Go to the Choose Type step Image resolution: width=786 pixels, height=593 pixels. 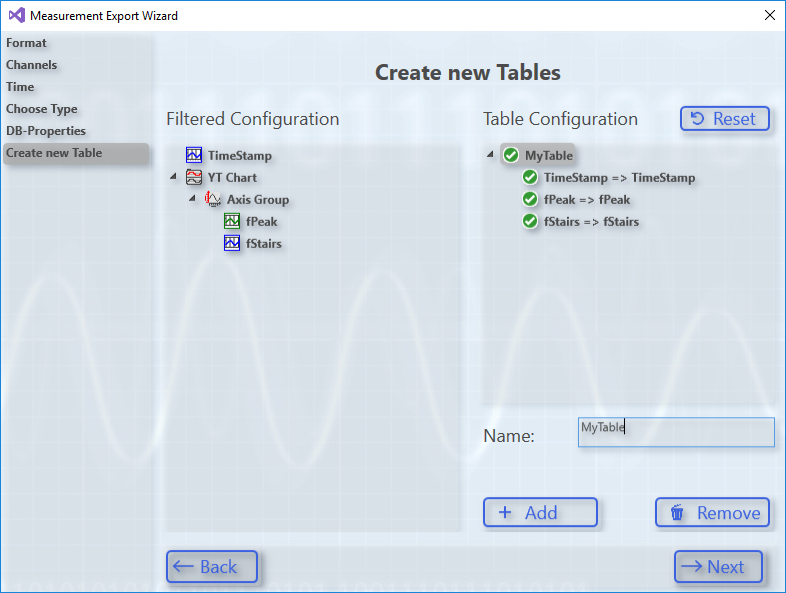(x=42, y=109)
